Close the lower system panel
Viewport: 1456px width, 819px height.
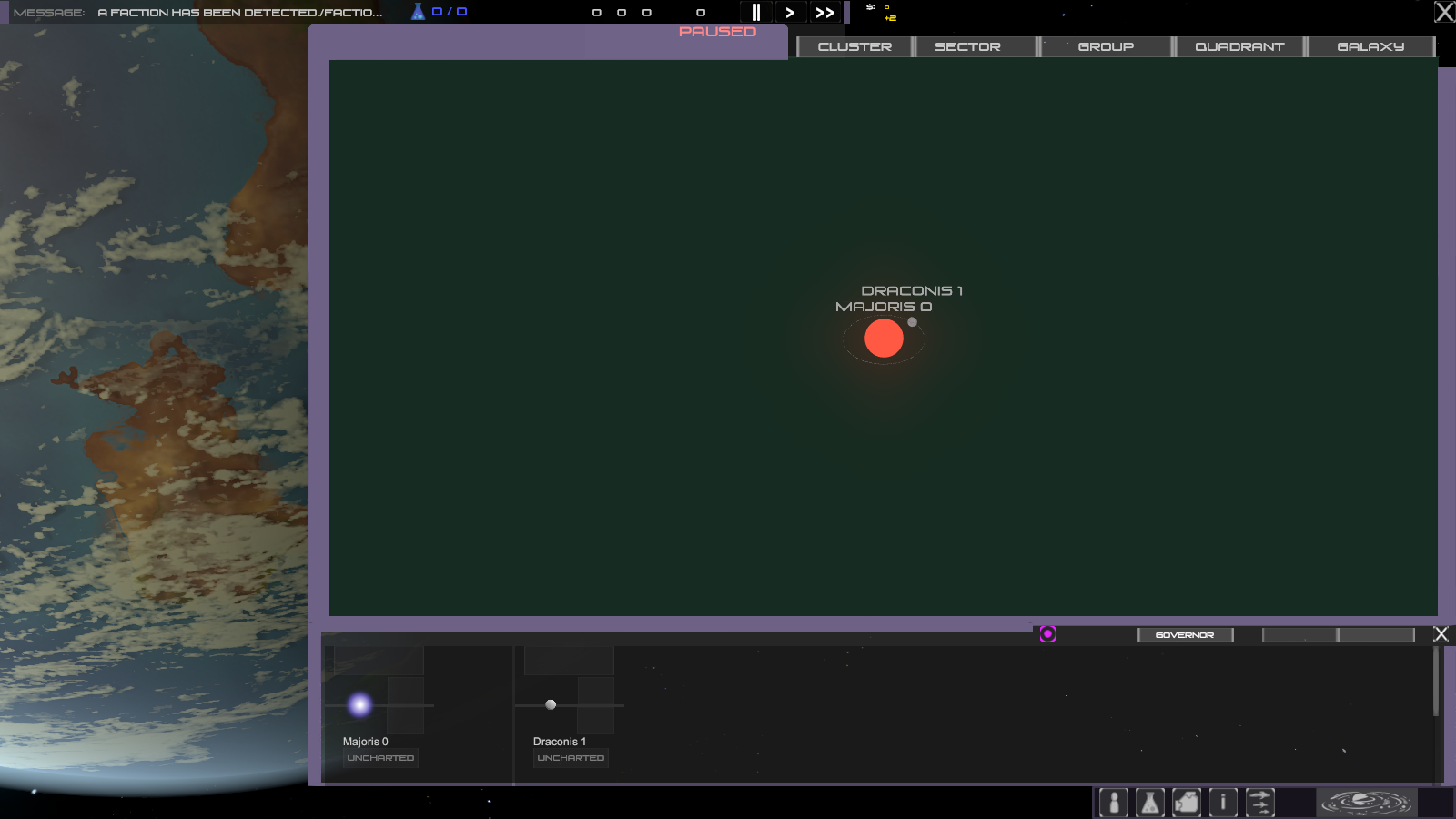point(1441,634)
